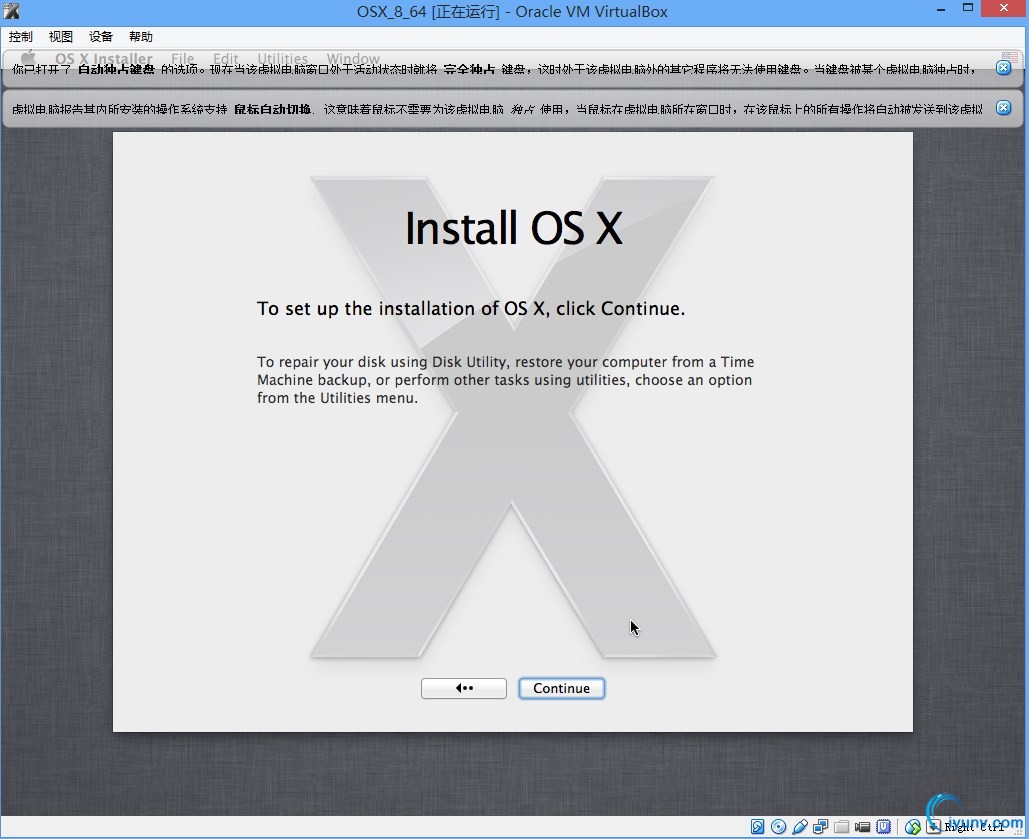The width and height of the screenshot is (1029, 839).
Task: Close the VirtualBox window
Action: click(1004, 8)
